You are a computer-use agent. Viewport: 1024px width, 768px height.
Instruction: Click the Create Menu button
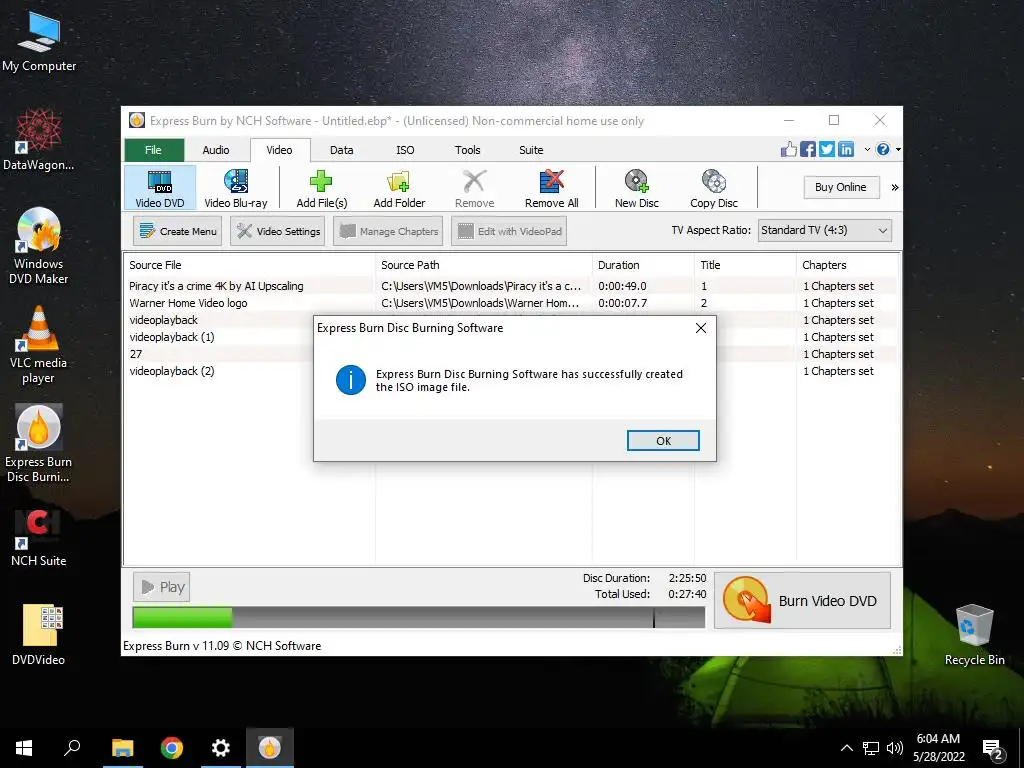178,231
